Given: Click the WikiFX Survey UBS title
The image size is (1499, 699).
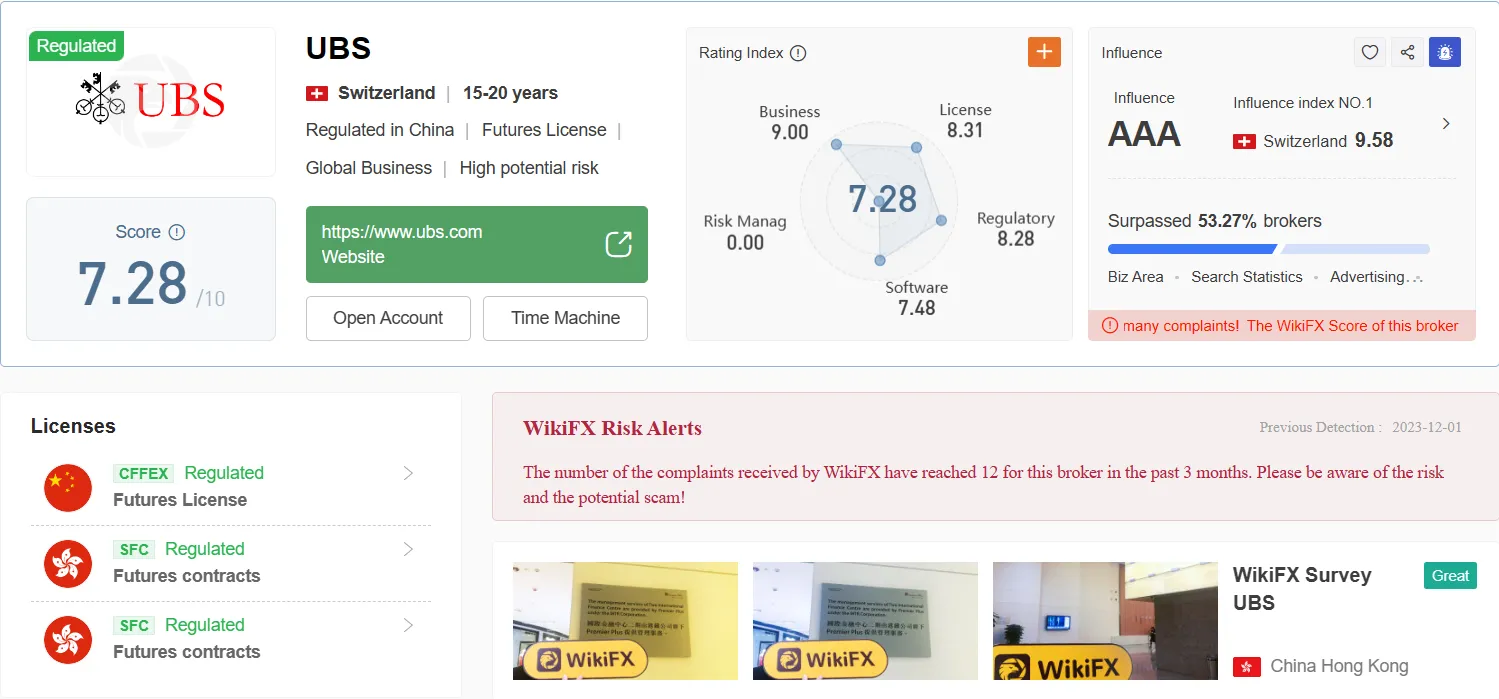Looking at the screenshot, I should click(1301, 589).
